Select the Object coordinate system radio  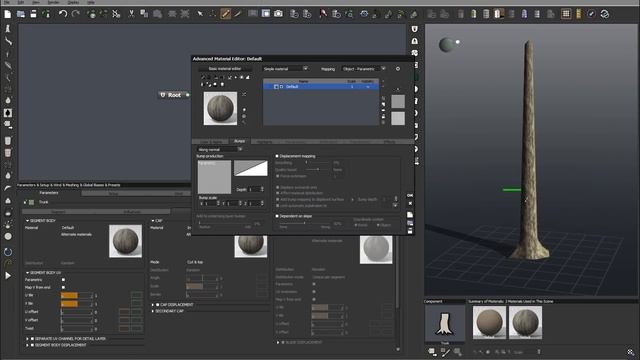pos(378,225)
